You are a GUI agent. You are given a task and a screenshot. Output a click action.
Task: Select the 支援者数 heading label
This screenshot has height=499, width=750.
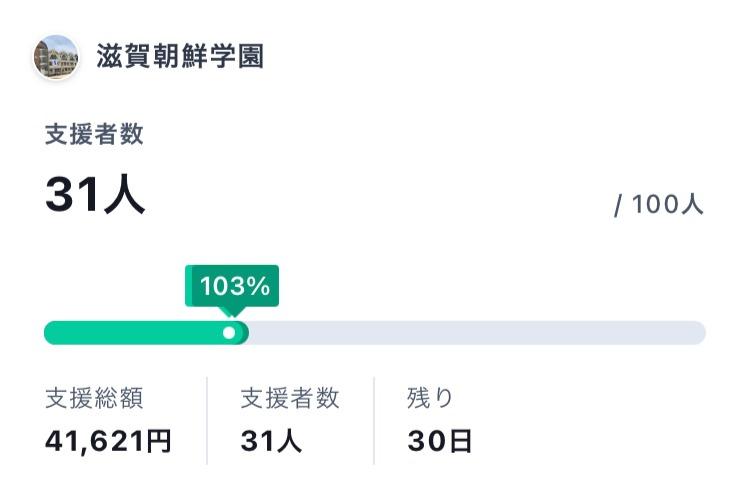(94, 134)
